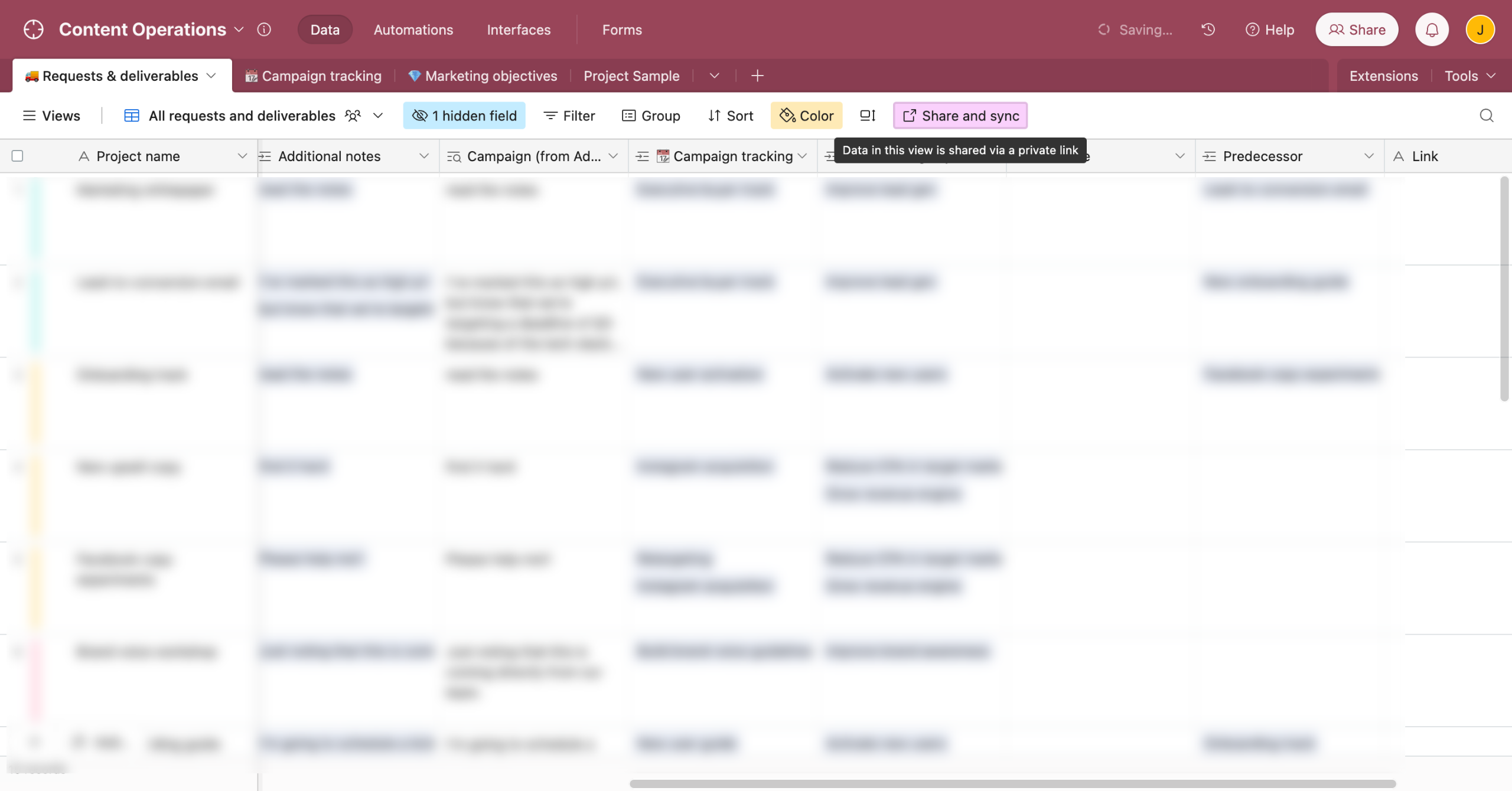Viewport: 1512px width, 791px height.
Task: Click the white Share button
Action: [1357, 30]
